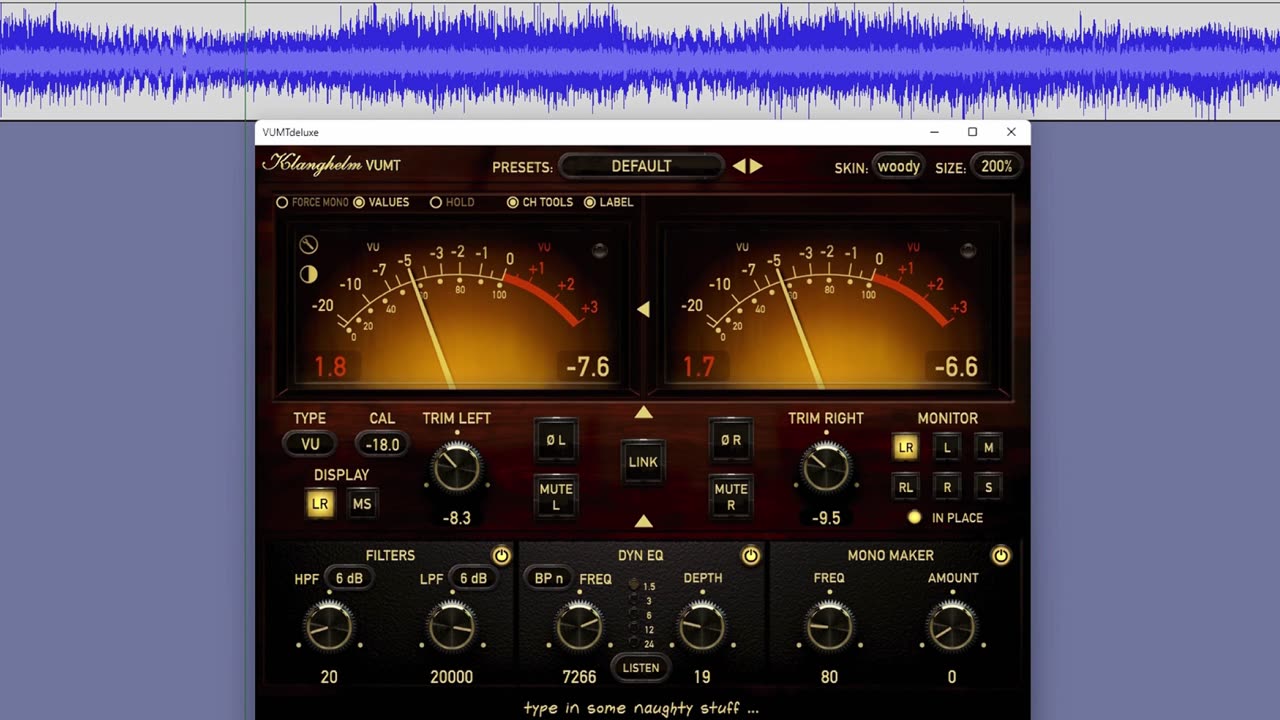The height and width of the screenshot is (720, 1280).
Task: Toggle the FILTERS section power icon
Action: pos(501,556)
